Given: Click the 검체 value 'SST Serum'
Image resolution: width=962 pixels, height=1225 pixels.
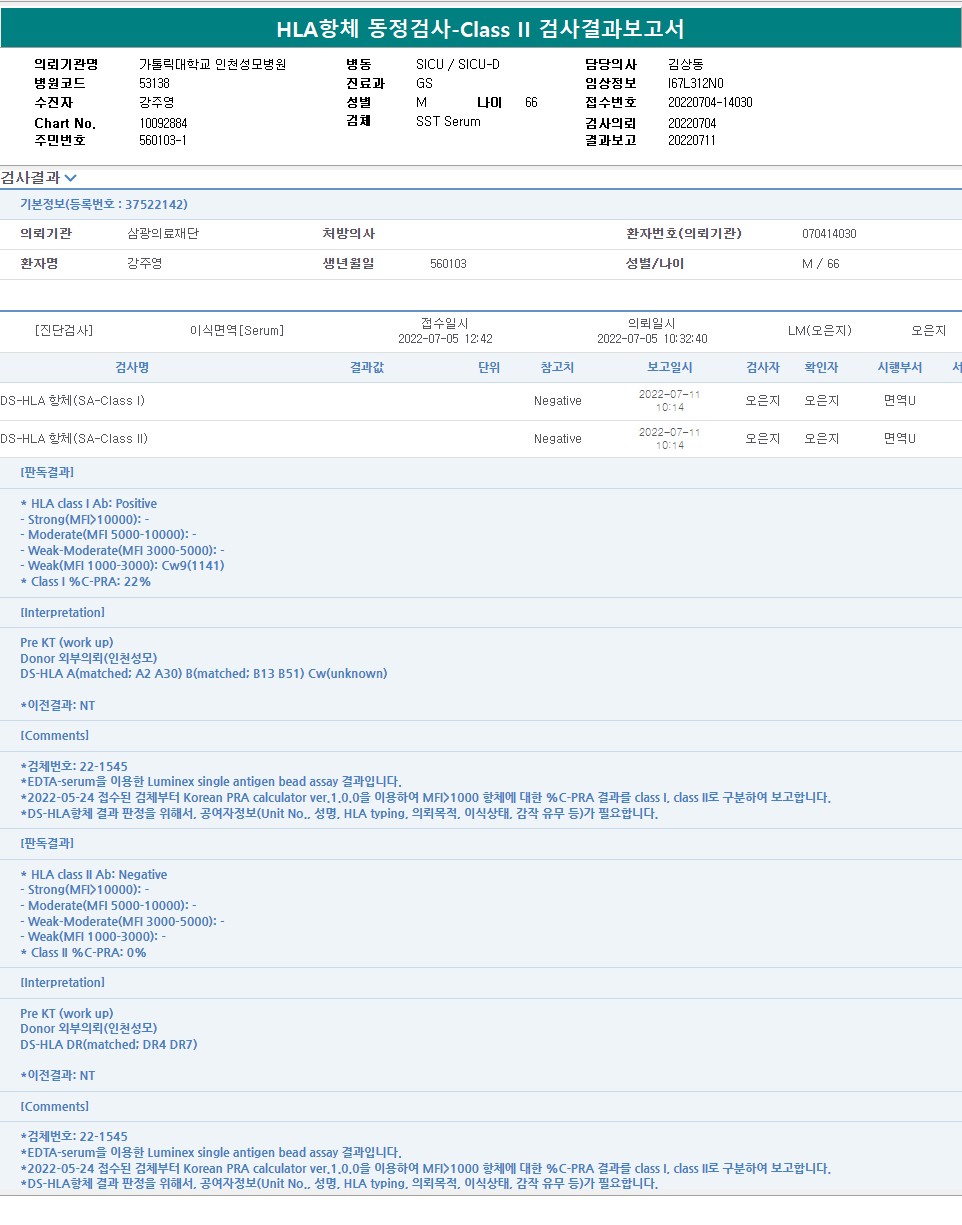Looking at the screenshot, I should click(x=448, y=122).
